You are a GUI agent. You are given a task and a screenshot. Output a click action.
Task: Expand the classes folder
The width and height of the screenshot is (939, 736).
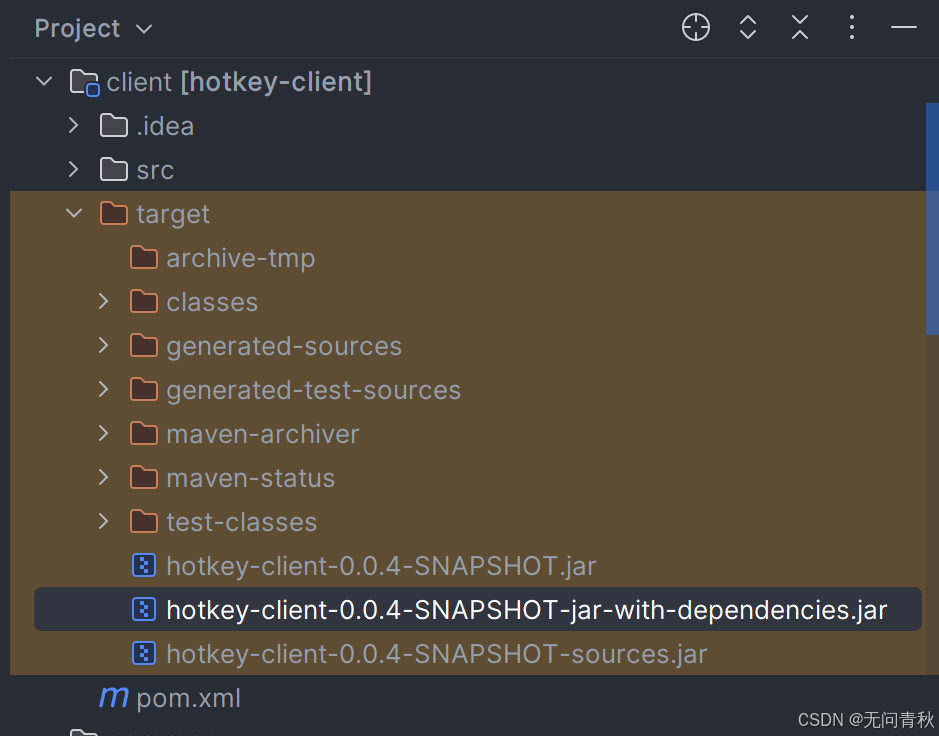pyautogui.click(x=103, y=302)
